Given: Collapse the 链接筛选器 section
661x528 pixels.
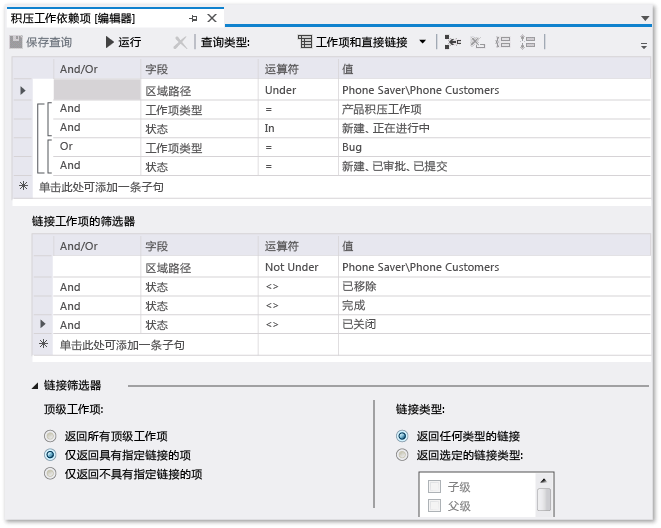Looking at the screenshot, I should 35,386.
